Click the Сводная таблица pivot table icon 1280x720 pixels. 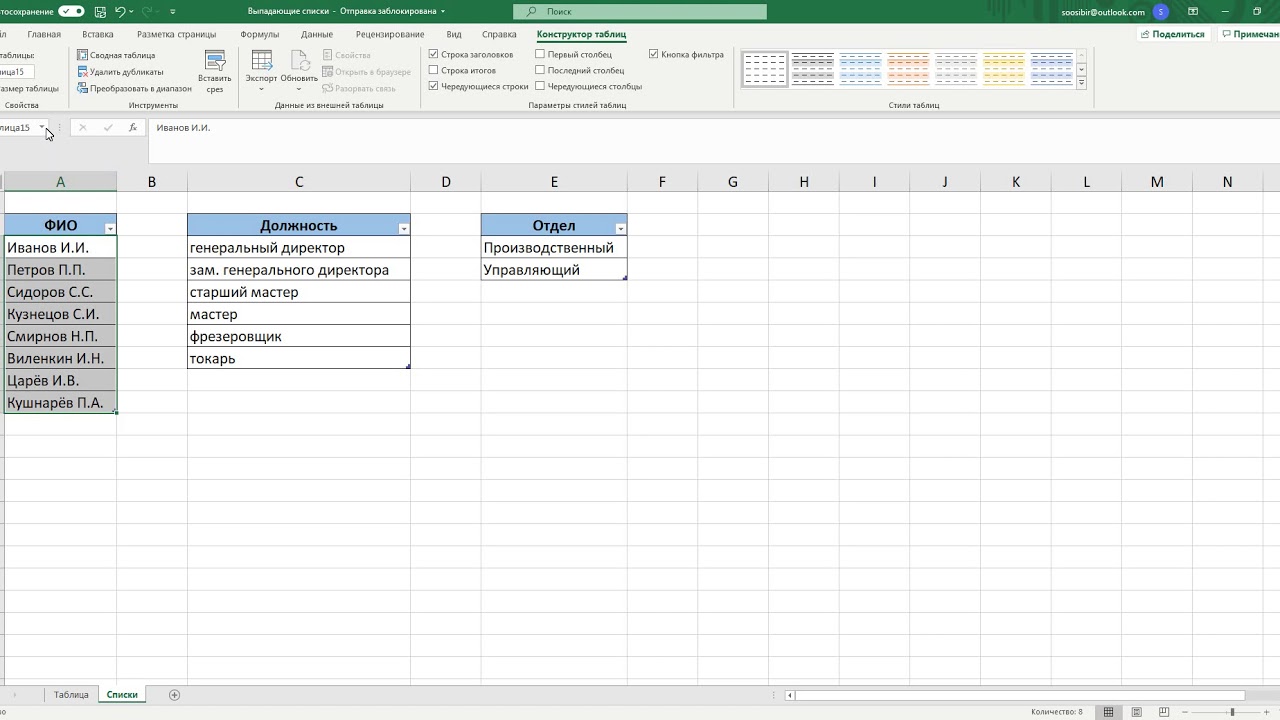pyautogui.click(x=82, y=55)
